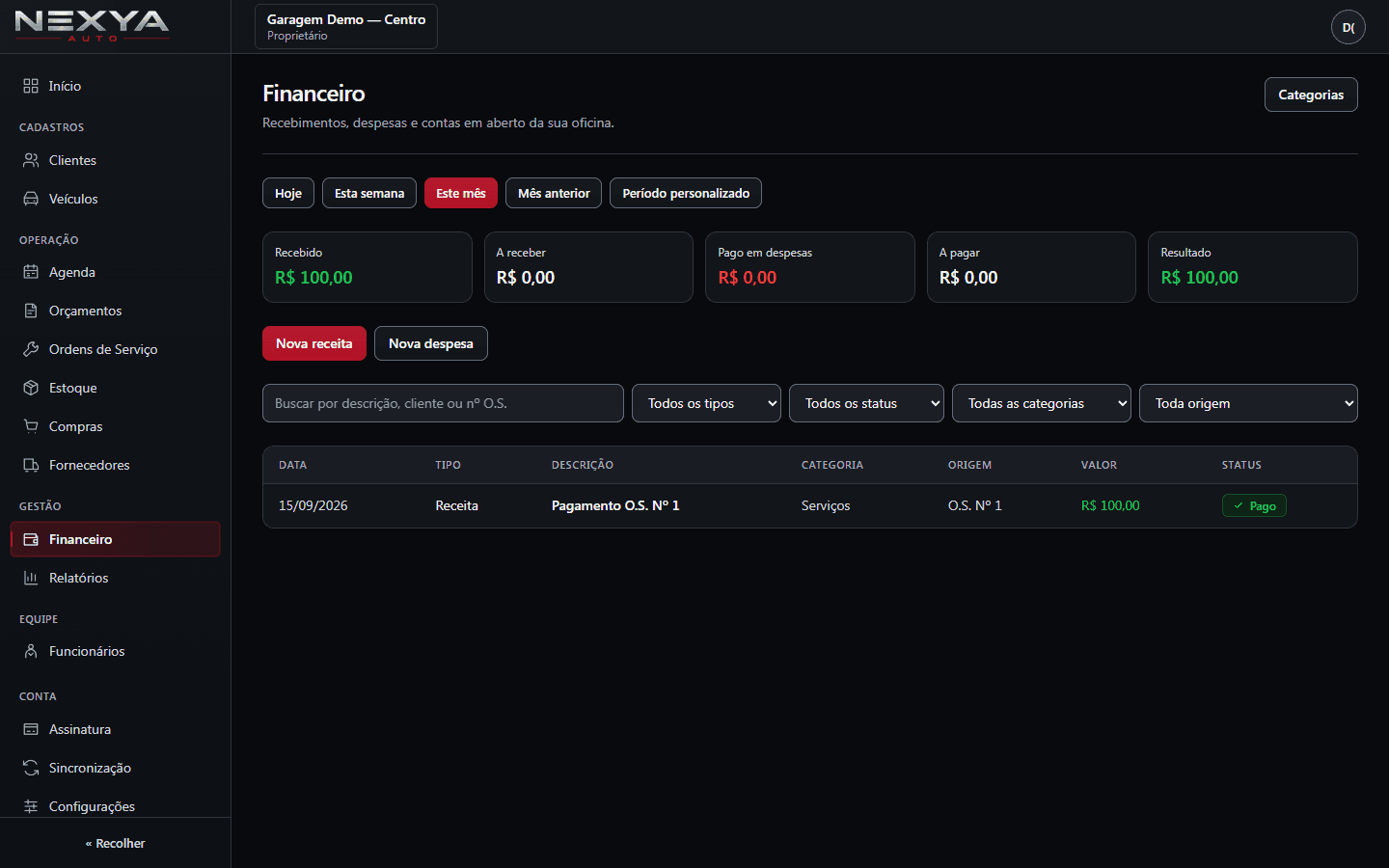Select the Hoje period filter
Viewport: 1389px width, 868px height.
pos(288,193)
